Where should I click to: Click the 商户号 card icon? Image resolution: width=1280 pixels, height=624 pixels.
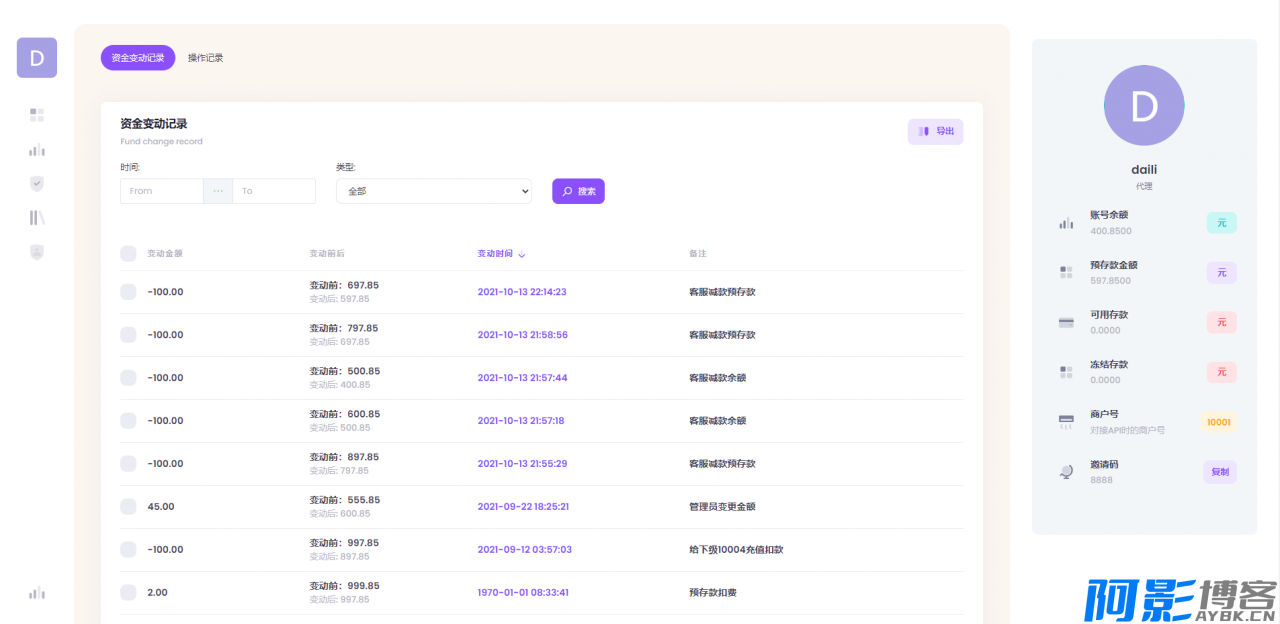point(1066,422)
